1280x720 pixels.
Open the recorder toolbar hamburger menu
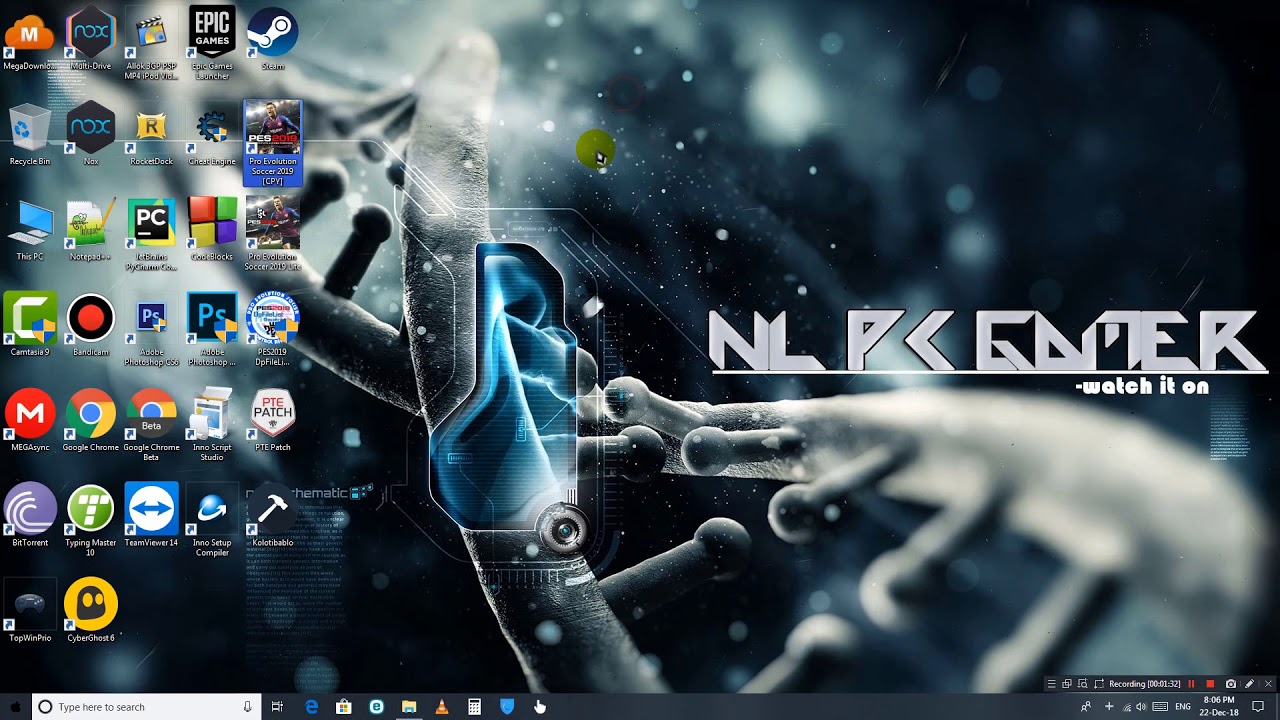pyautogui.click(x=1051, y=684)
